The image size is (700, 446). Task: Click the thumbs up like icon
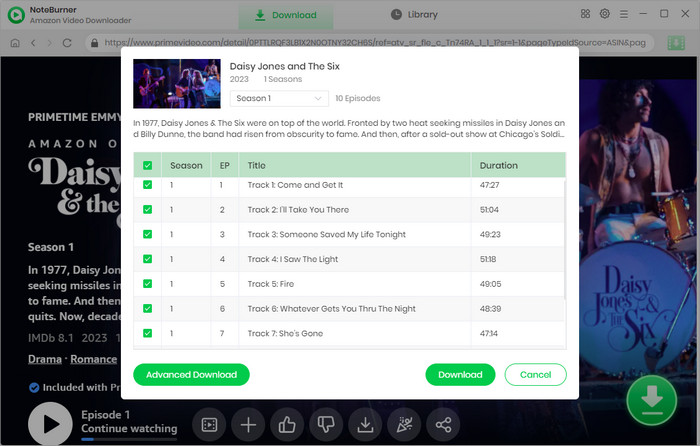click(x=287, y=425)
